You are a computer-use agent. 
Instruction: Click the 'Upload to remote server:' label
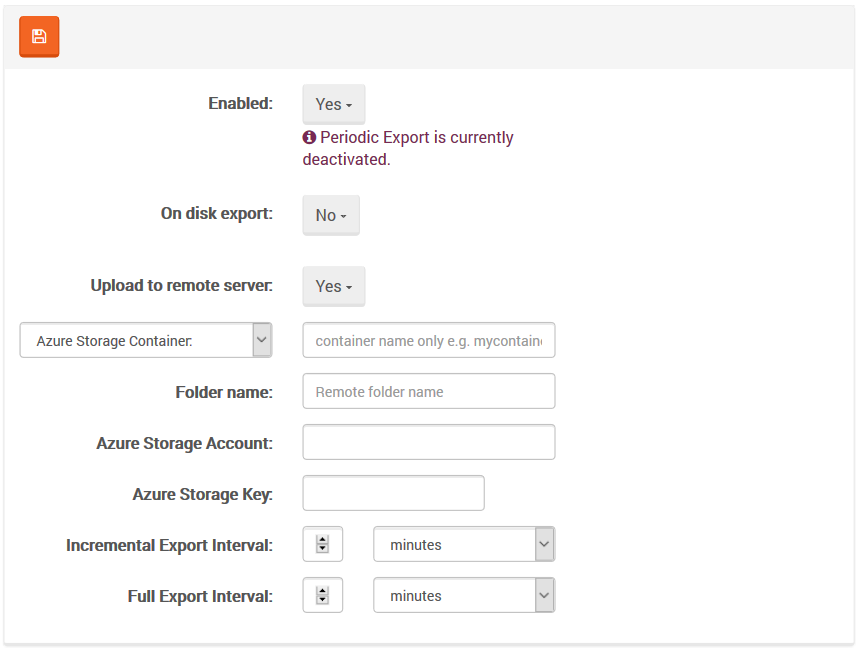coord(182,286)
